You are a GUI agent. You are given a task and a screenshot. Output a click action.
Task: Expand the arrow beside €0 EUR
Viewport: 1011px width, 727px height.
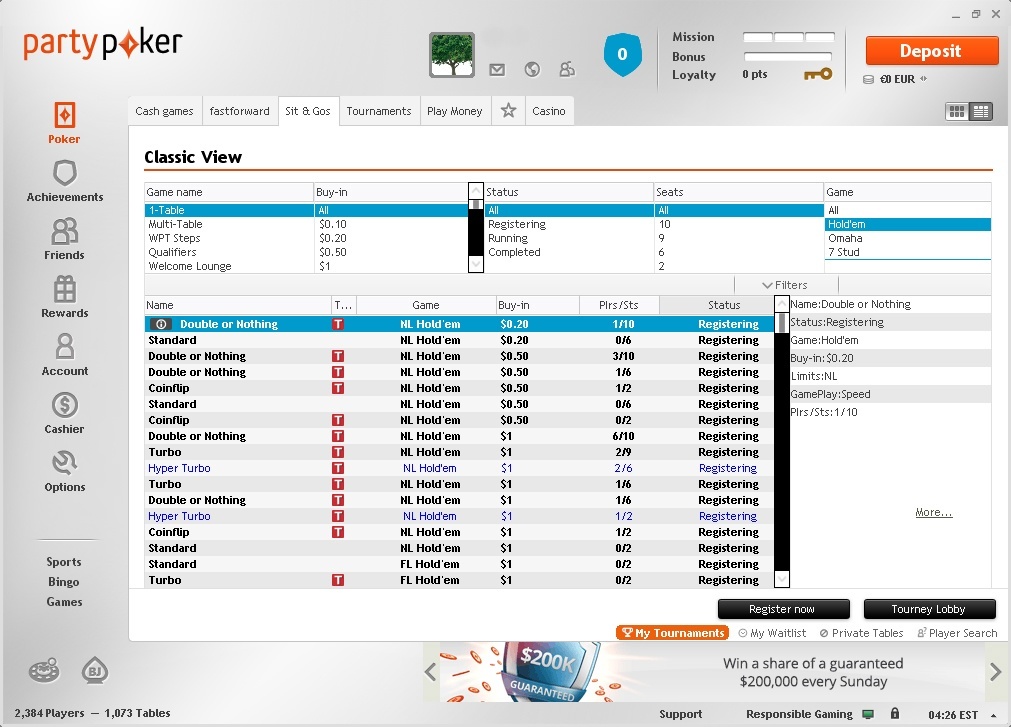coord(924,79)
